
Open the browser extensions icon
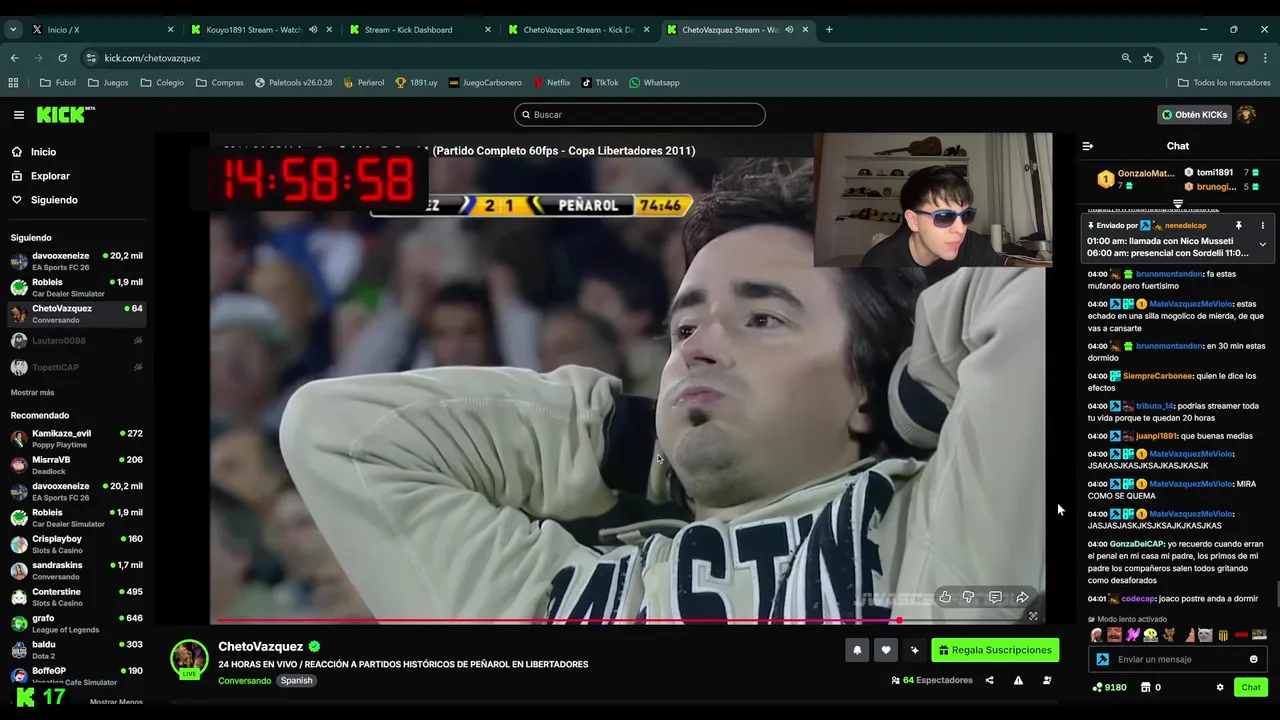(x=1181, y=58)
